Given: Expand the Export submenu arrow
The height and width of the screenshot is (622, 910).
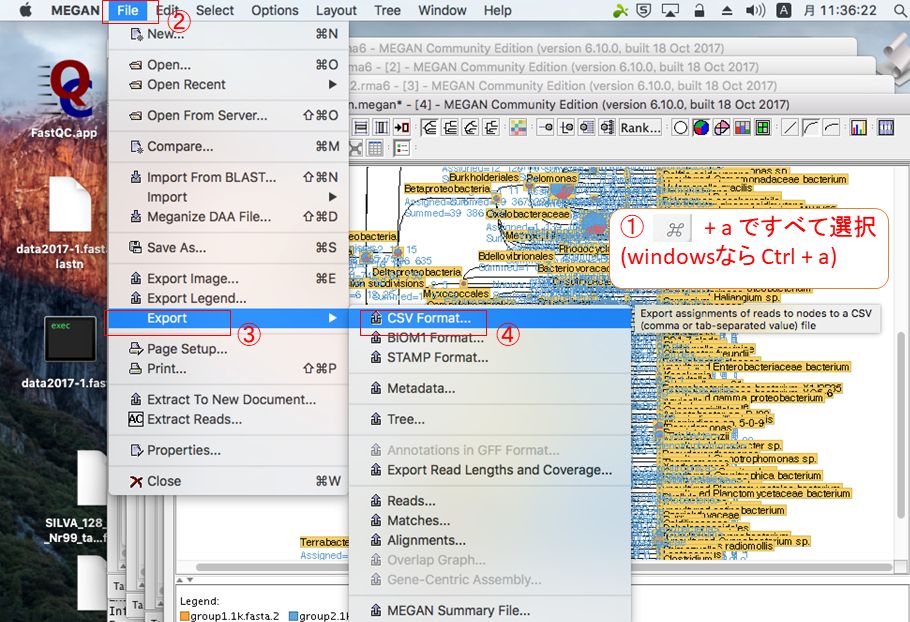Looking at the screenshot, I should tap(333, 318).
